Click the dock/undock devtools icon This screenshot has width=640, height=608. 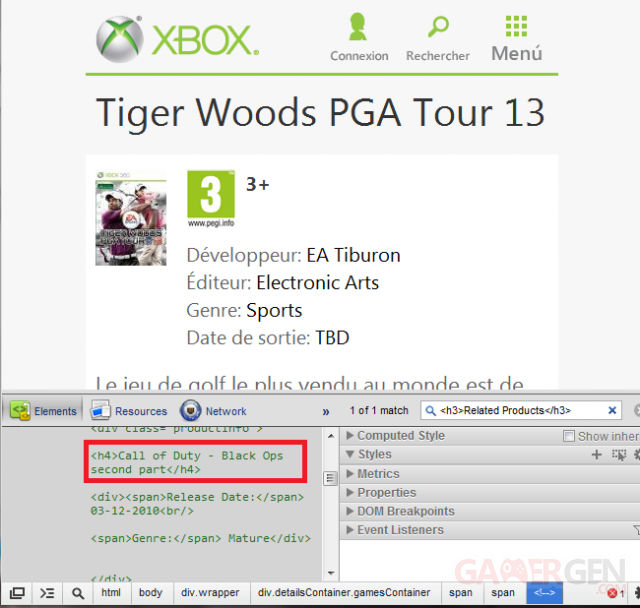(17, 593)
